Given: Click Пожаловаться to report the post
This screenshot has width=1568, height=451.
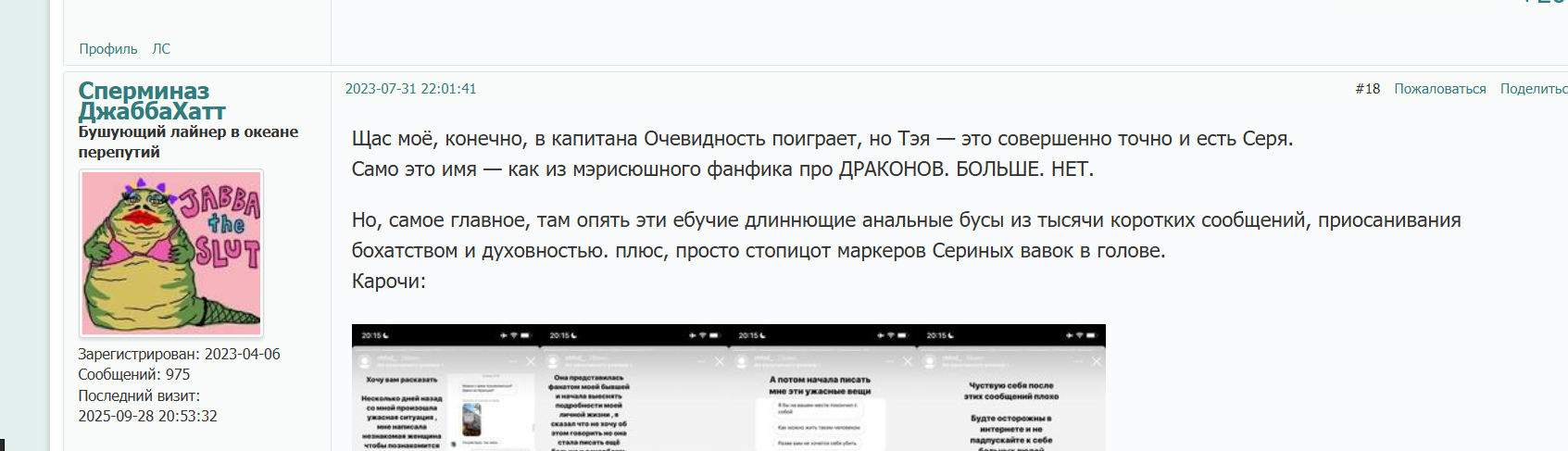Looking at the screenshot, I should (x=1440, y=89).
